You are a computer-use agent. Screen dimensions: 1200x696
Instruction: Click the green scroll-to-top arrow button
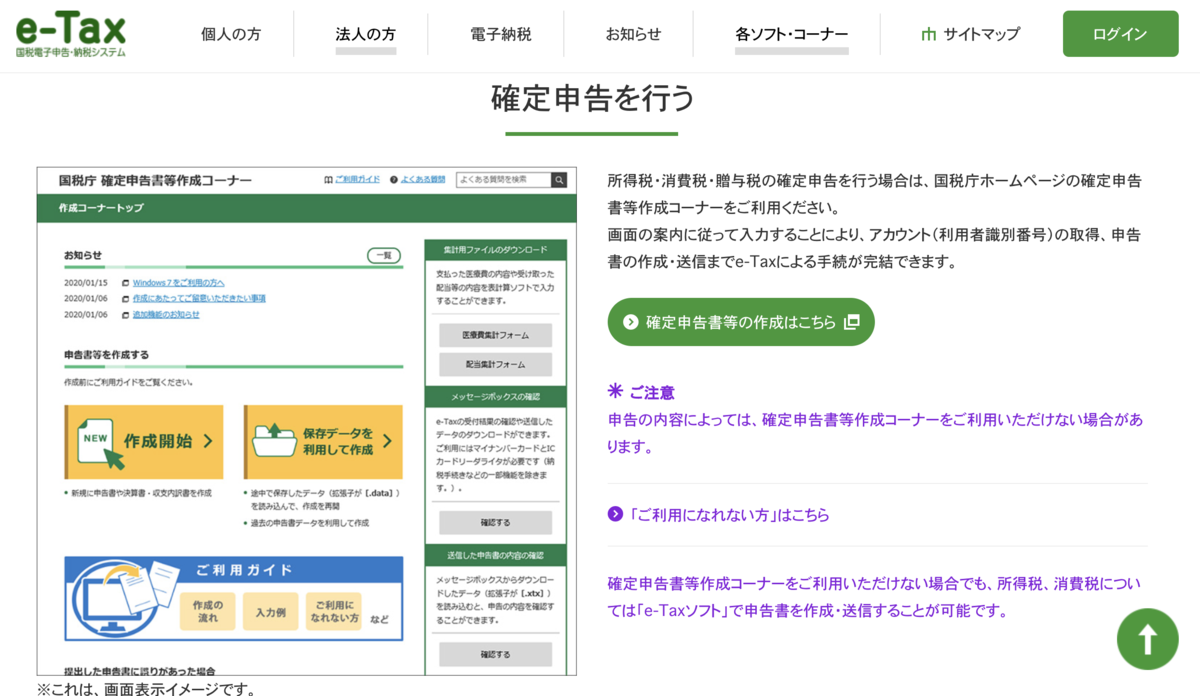[x=1148, y=639]
